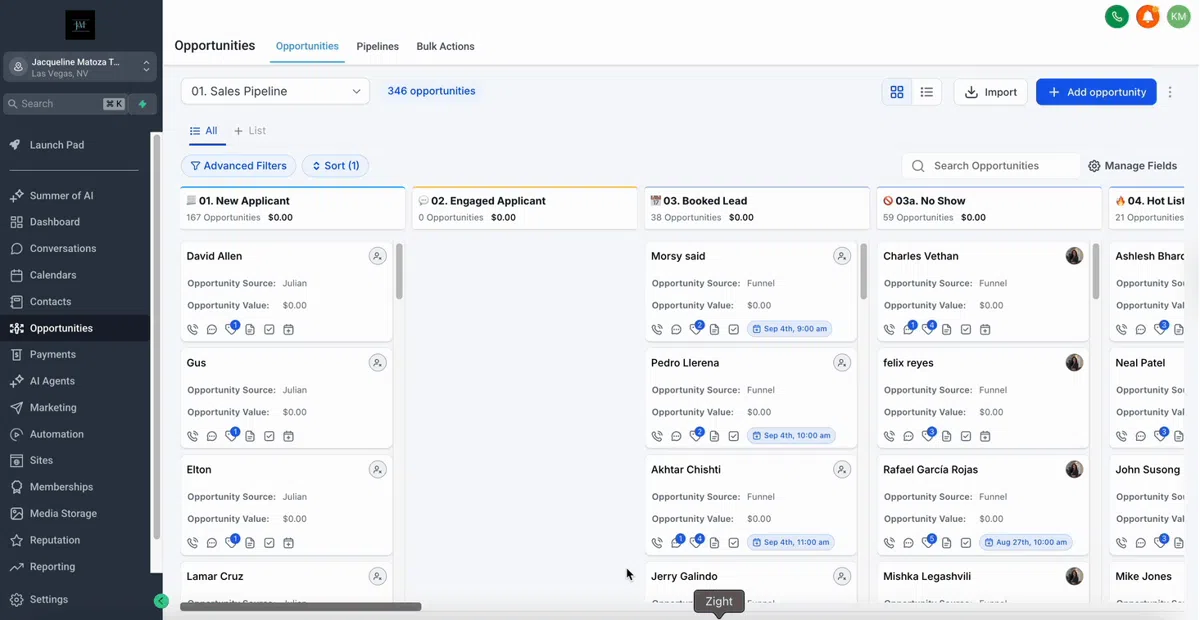Click Charles Vethan owner avatar
Image resolution: width=1200 pixels, height=620 pixels.
point(1074,256)
